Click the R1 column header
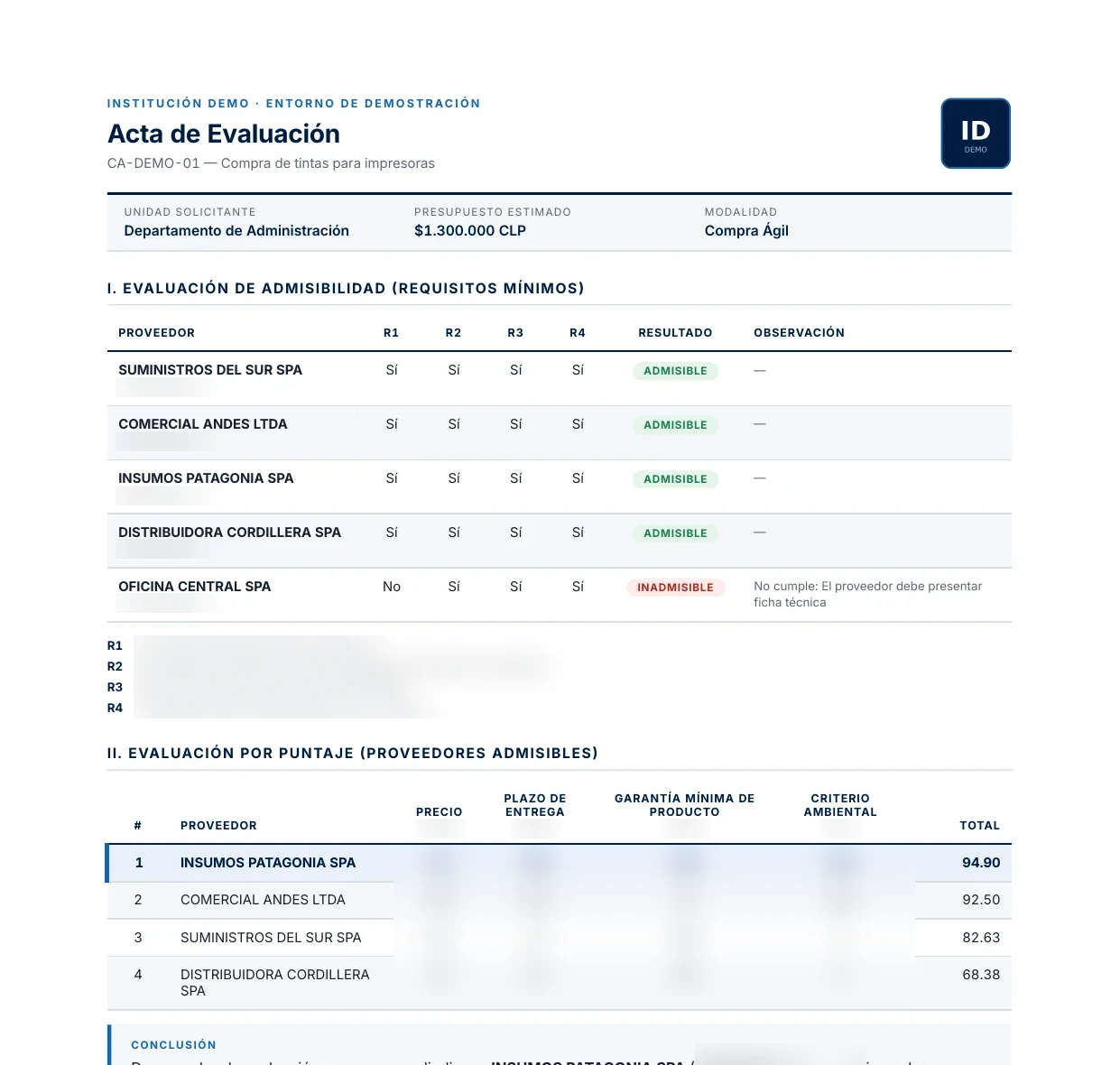This screenshot has width=1120, height=1065. [x=391, y=333]
